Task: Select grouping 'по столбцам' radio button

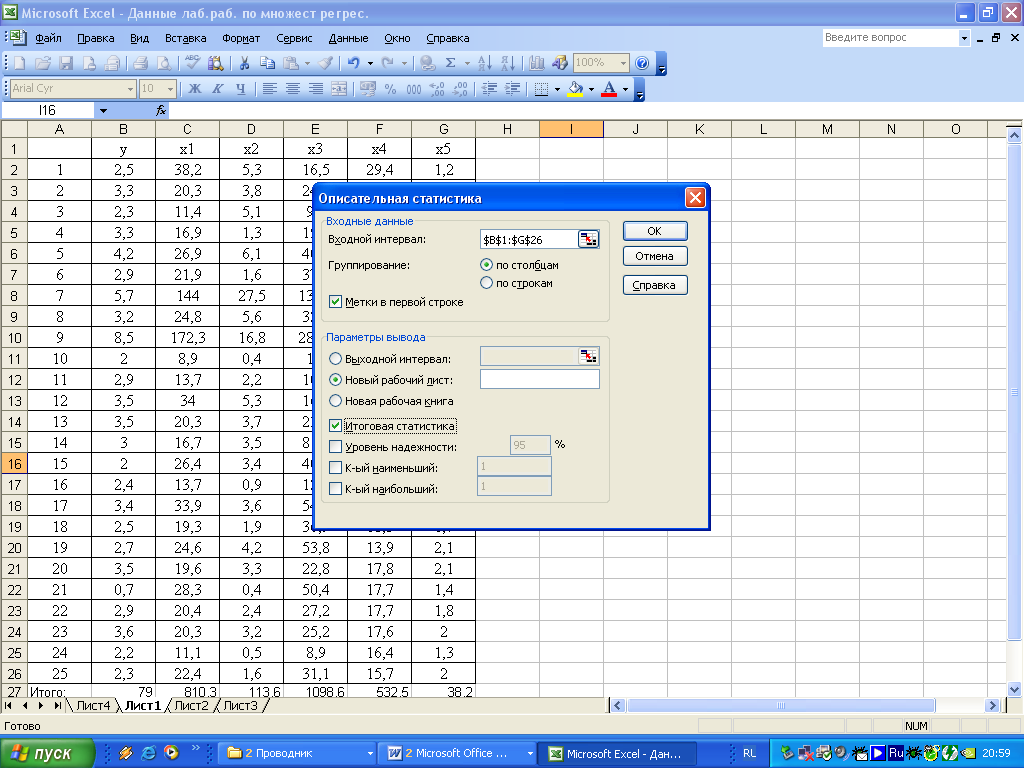Action: pos(486,265)
